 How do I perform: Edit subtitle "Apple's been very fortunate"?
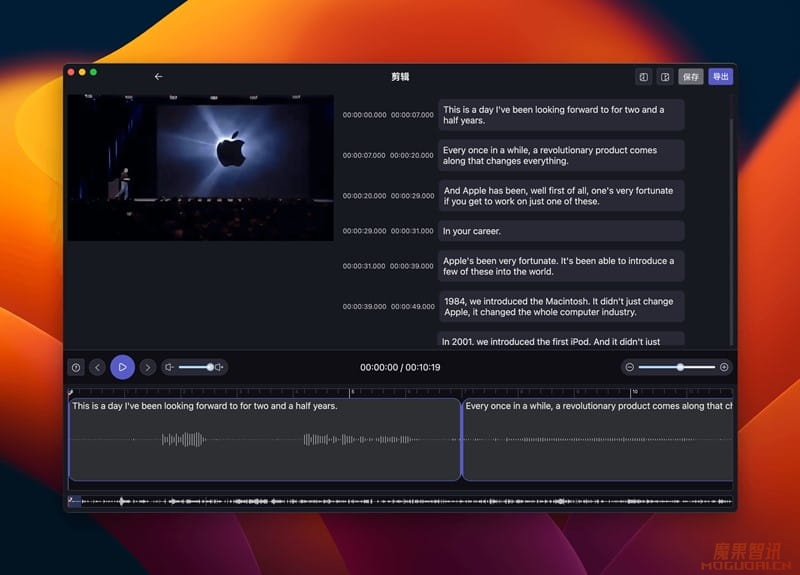[x=561, y=266]
